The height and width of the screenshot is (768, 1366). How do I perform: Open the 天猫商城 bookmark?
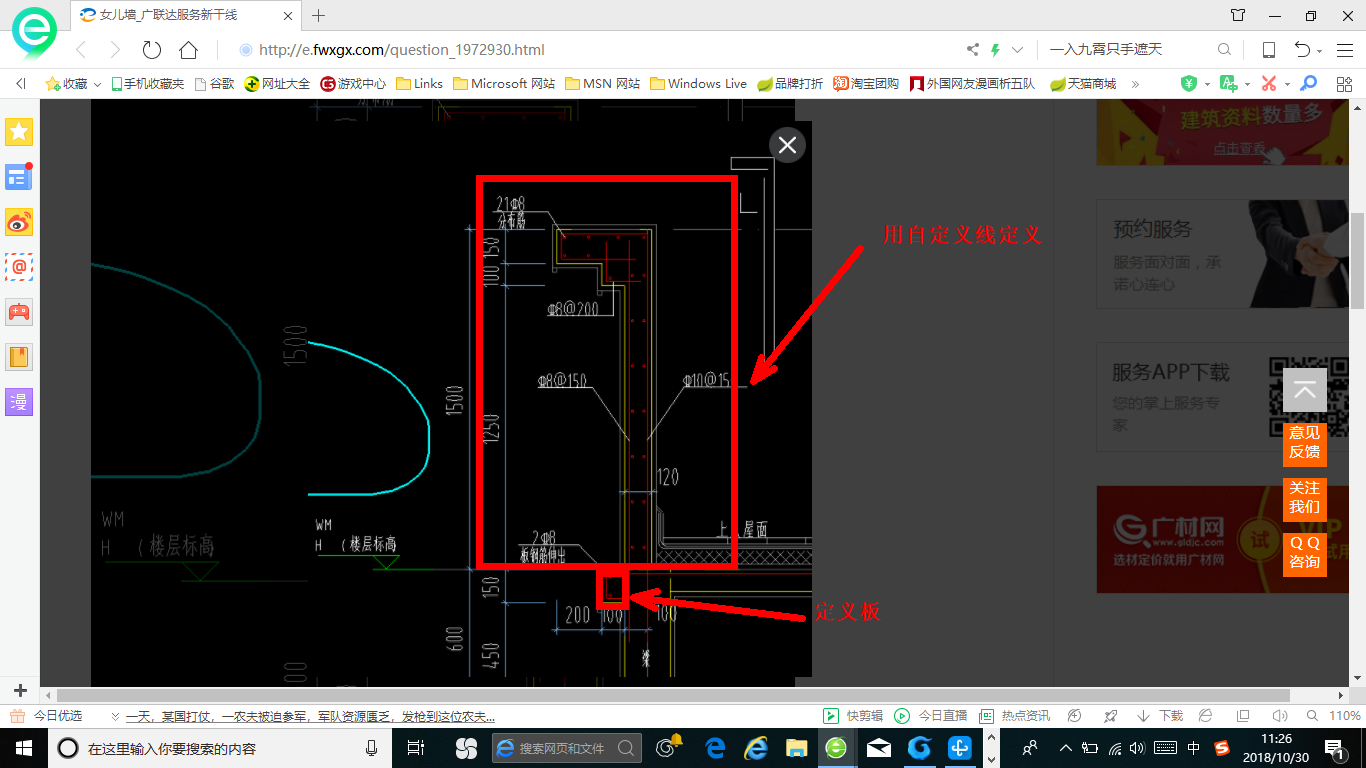click(x=1082, y=84)
